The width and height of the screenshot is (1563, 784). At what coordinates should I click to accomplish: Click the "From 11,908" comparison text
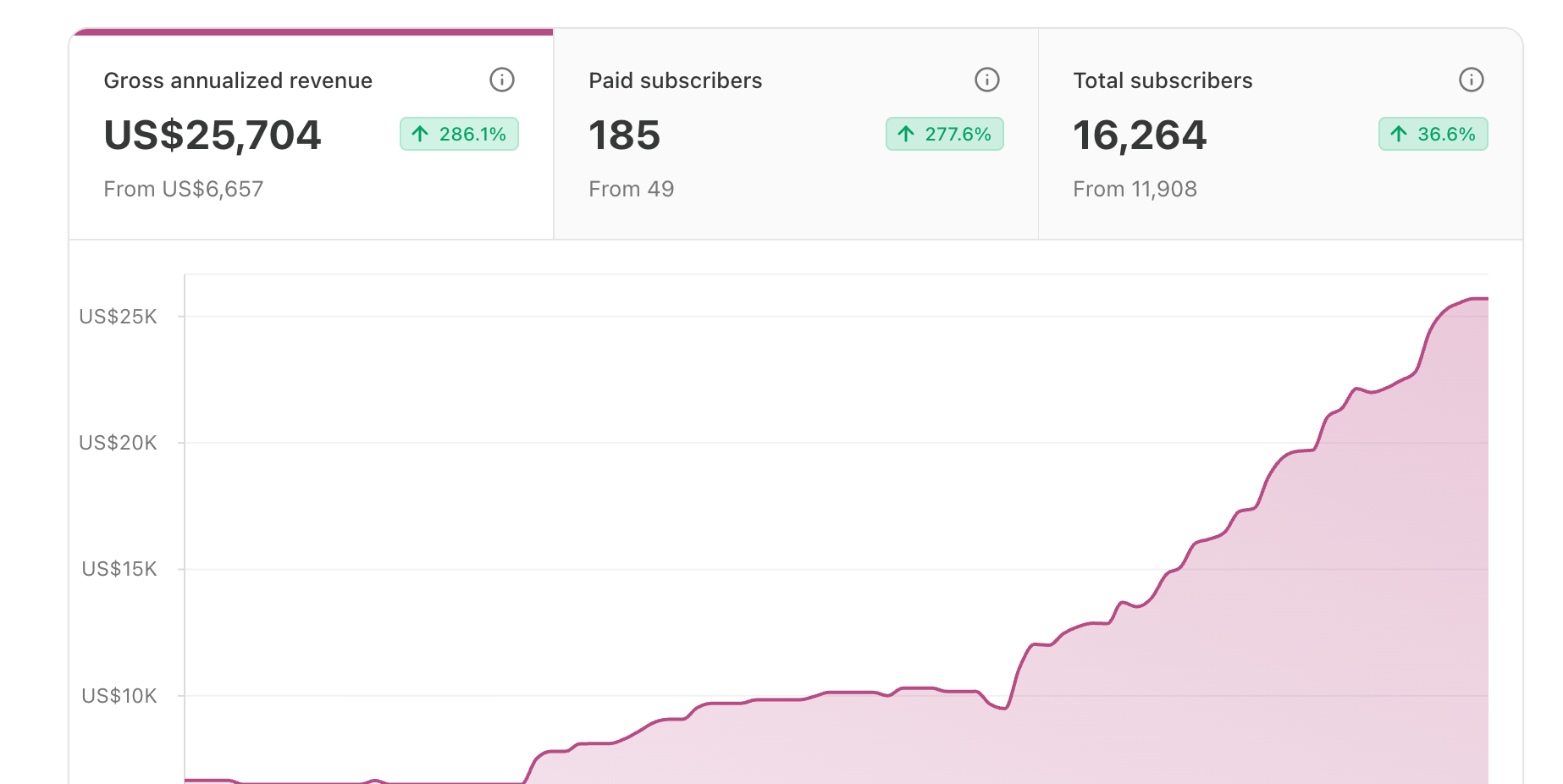coord(1135,189)
